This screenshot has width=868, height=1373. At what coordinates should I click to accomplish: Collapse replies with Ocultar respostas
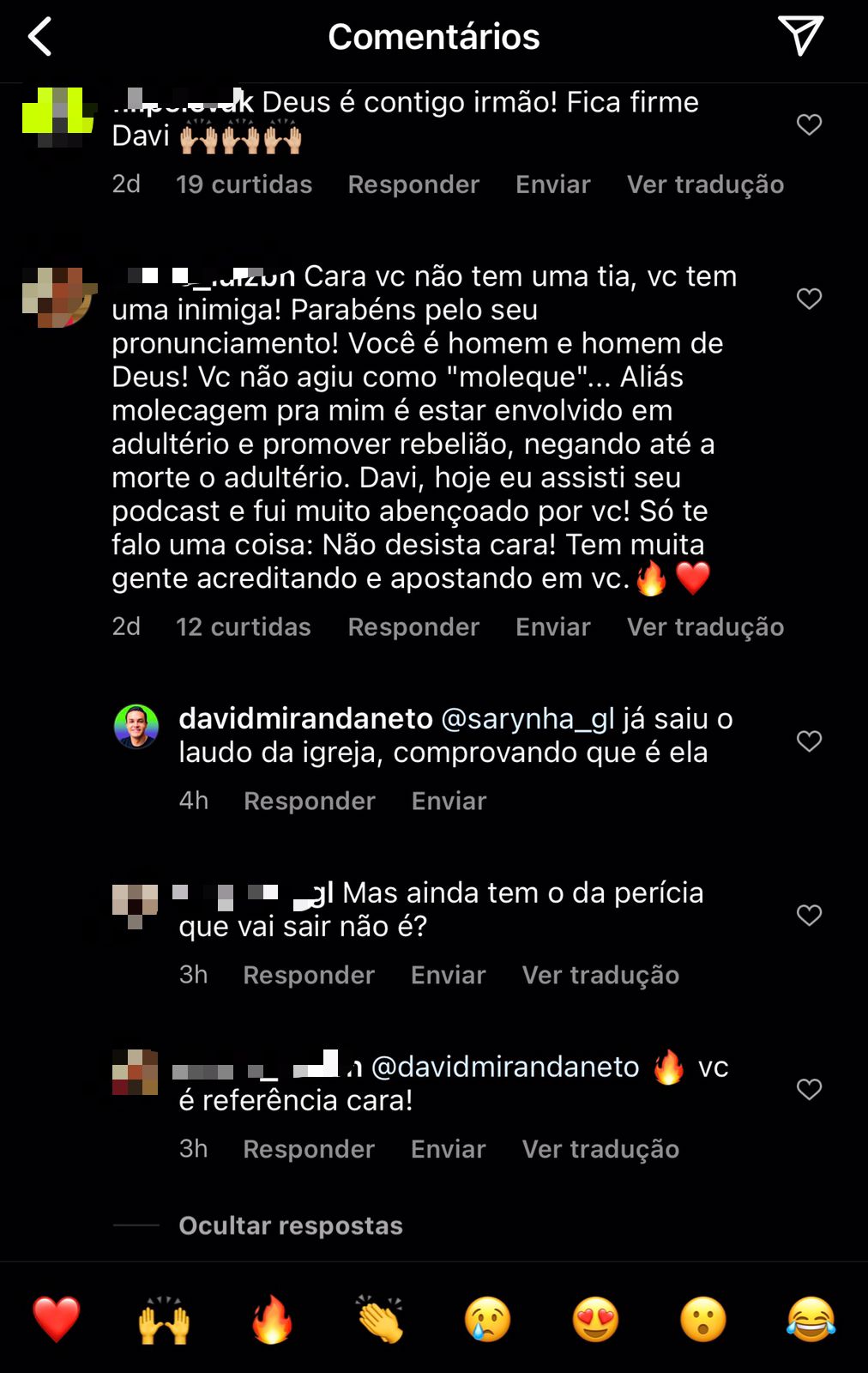pyautogui.click(x=291, y=1225)
